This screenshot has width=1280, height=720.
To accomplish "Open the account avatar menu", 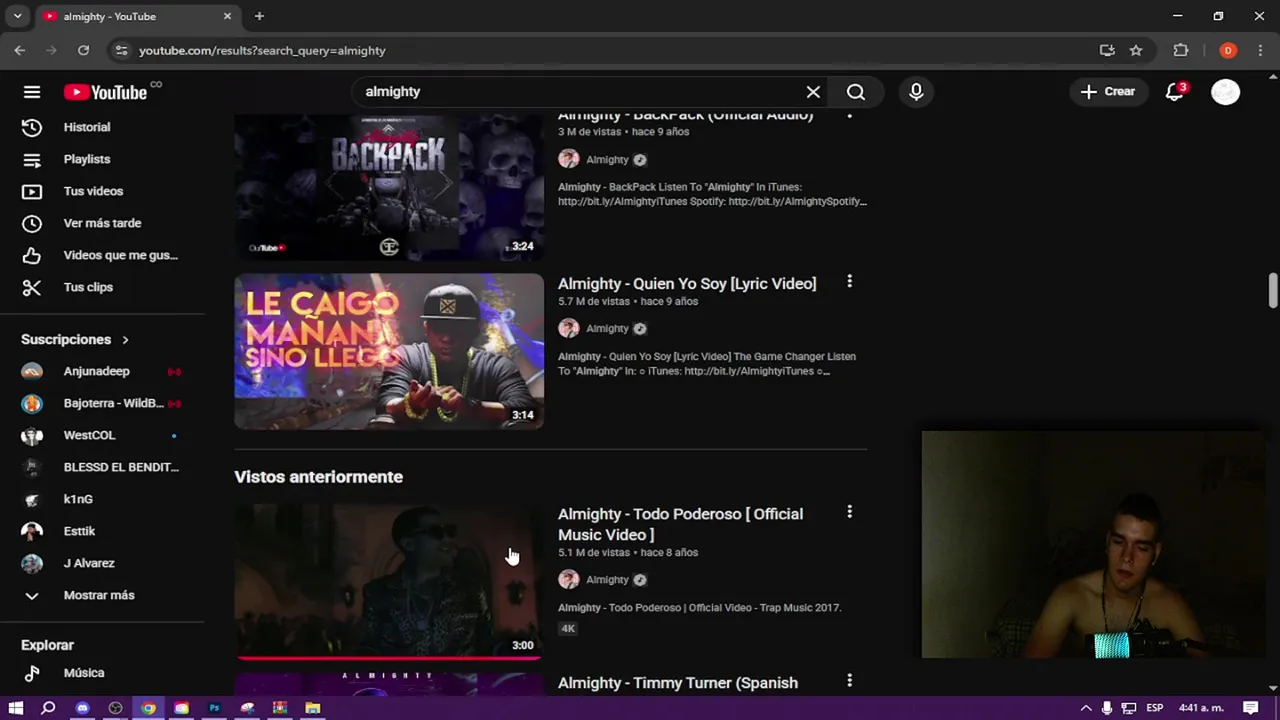I will 1225,92.
